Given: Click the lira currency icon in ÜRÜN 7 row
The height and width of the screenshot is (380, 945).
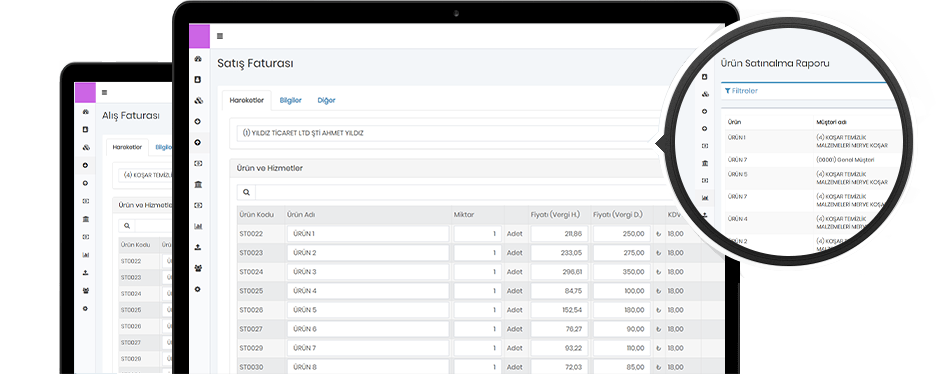Looking at the screenshot, I should pyautogui.click(x=658, y=349).
